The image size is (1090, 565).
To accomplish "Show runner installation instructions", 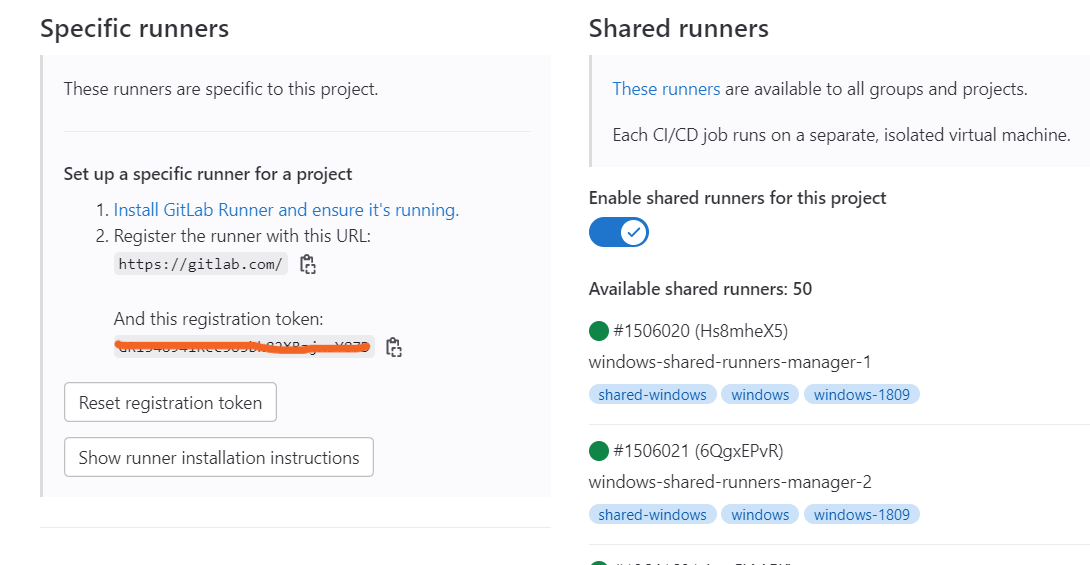I will [x=219, y=457].
